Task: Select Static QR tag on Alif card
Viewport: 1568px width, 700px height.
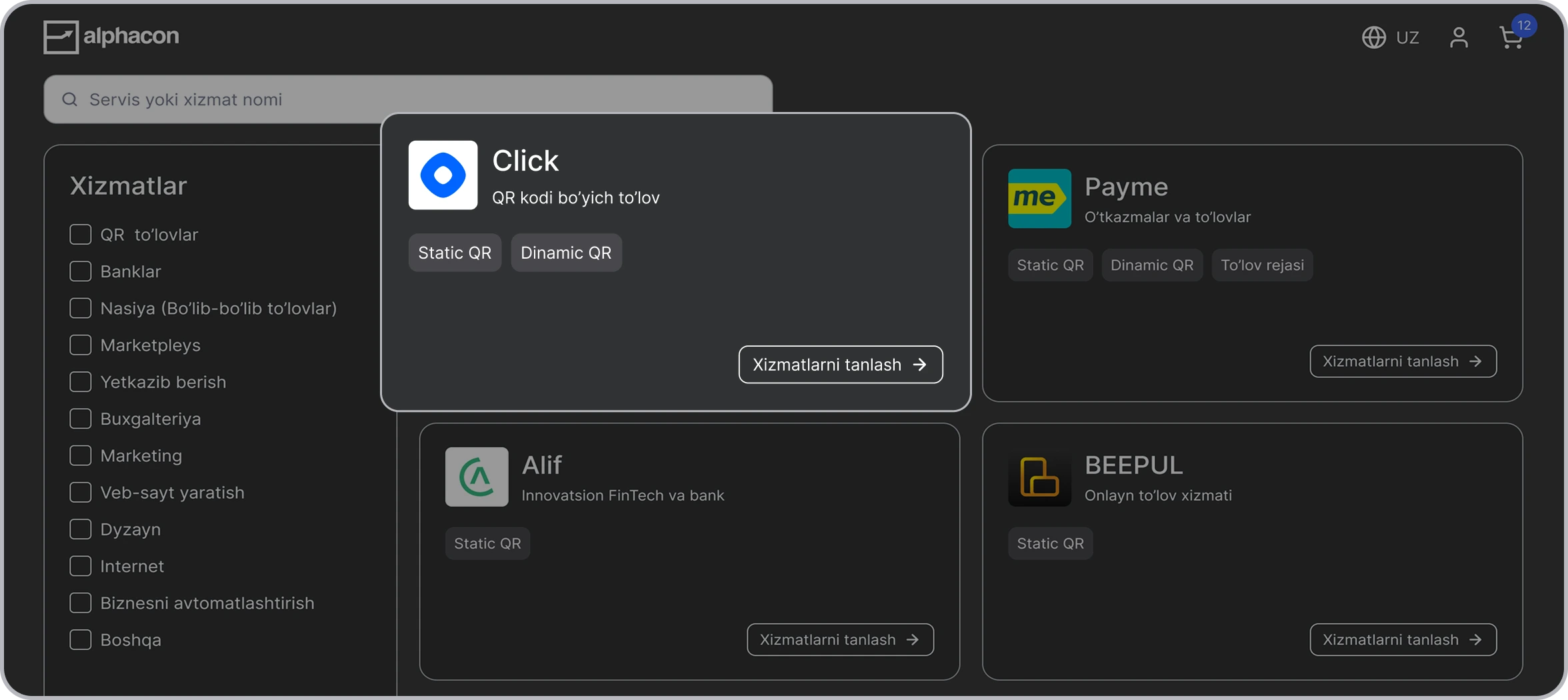Action: point(487,543)
